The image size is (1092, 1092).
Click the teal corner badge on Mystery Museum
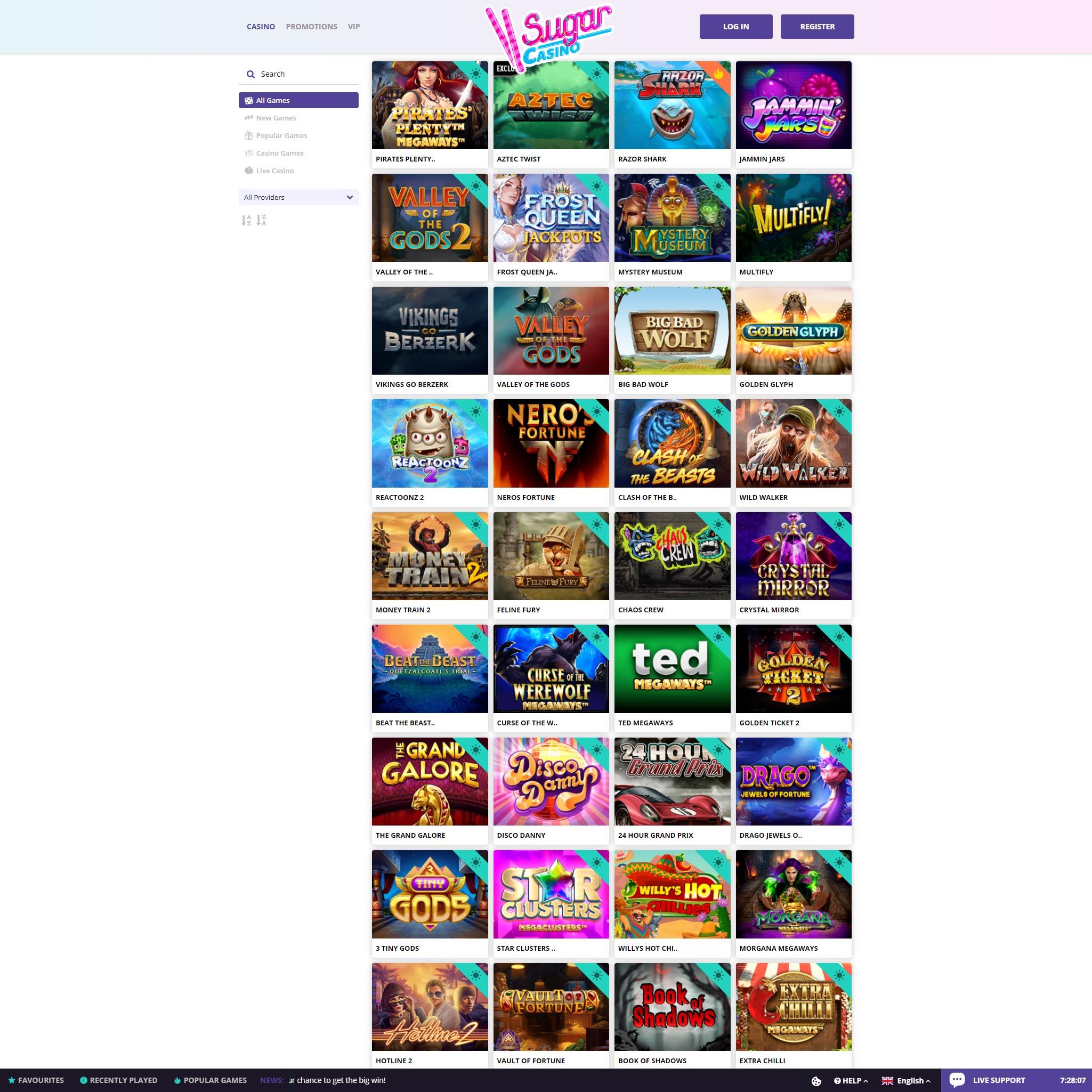[718, 186]
